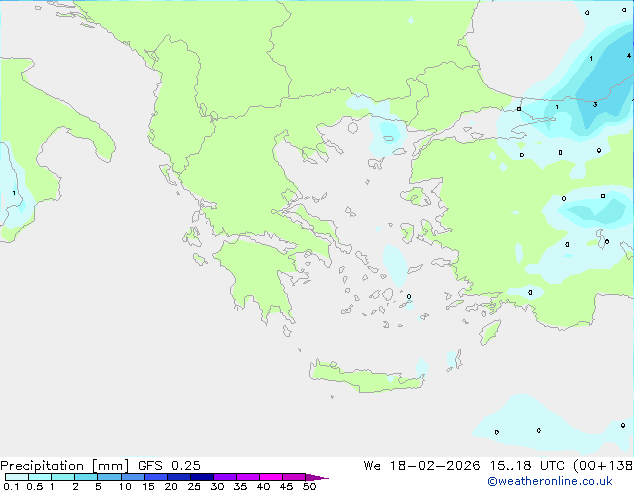Click the precipitation value '3' on the map
This screenshot has height=490, width=634.
pyautogui.click(x=595, y=105)
